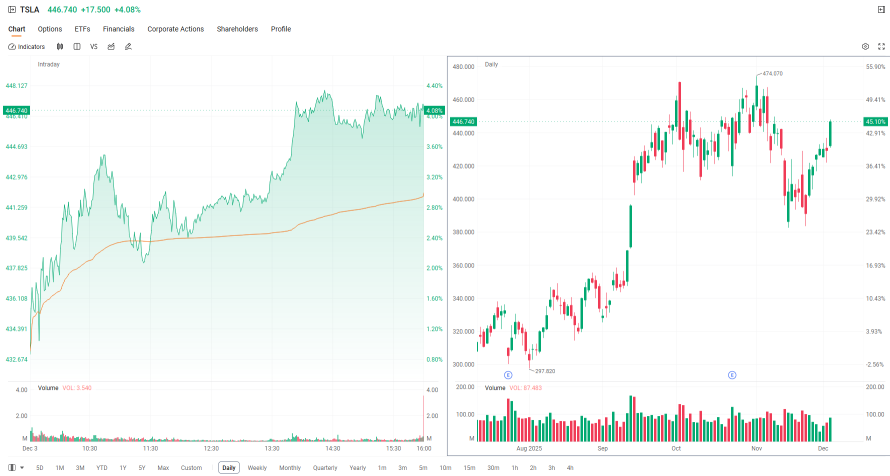Select the YTD range
The image size is (890, 476).
pos(102,468)
